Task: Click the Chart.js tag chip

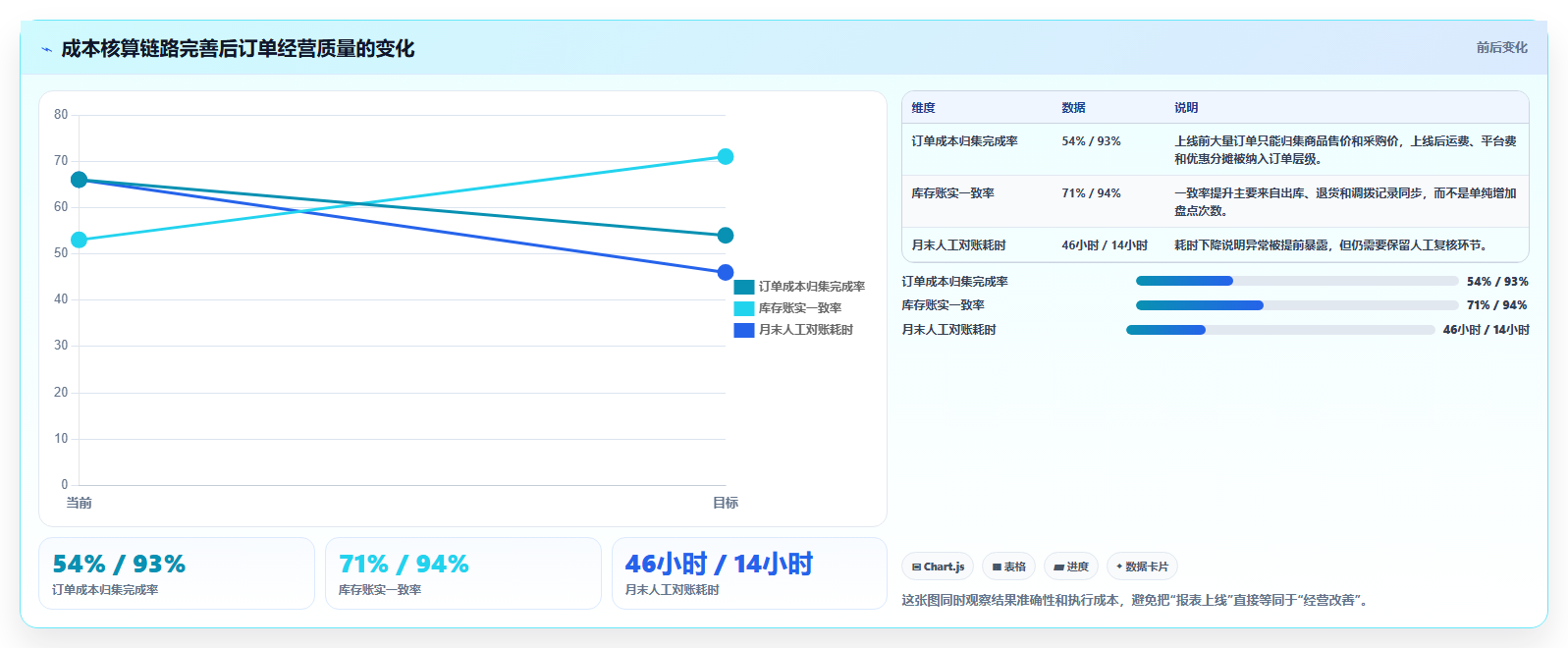Action: tap(938, 567)
